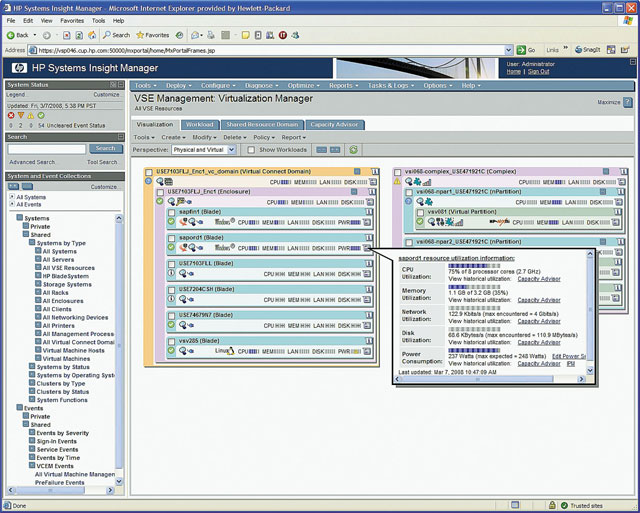The height and width of the screenshot is (513, 640).
Task: Click the popup's horizontal scrollbar
Action: (489, 379)
